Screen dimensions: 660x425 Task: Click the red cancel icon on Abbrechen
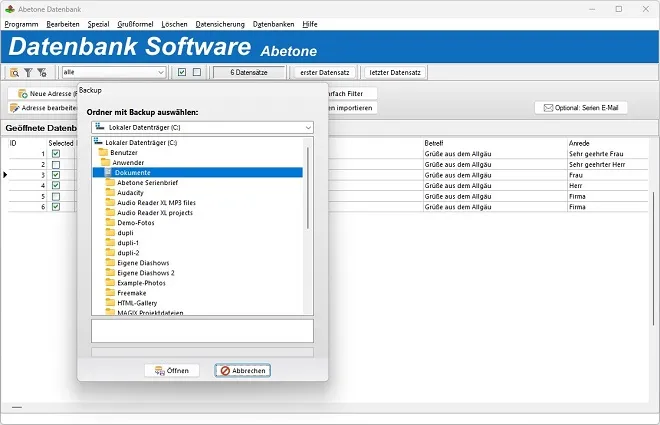(225, 371)
